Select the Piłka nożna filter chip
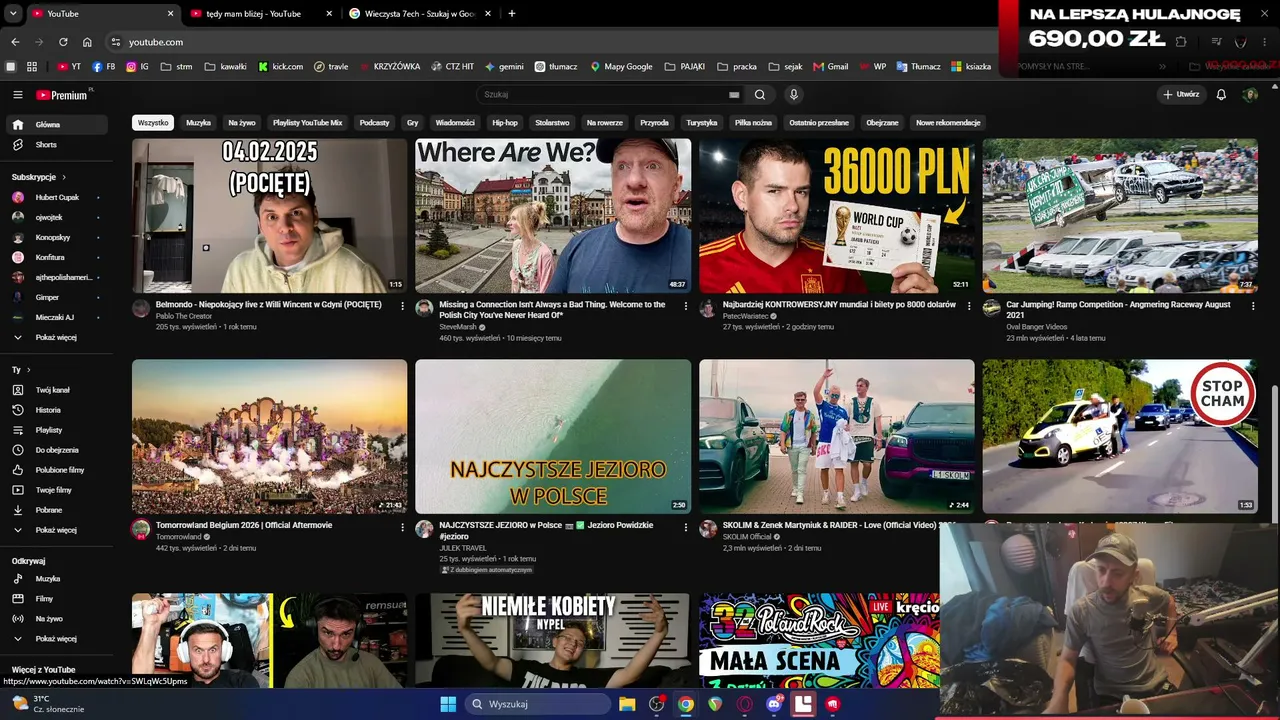 (x=753, y=123)
